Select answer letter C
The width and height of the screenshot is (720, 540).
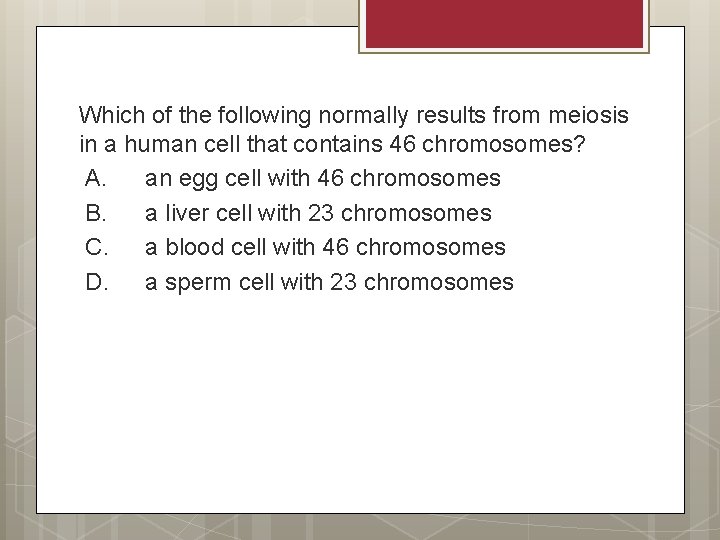click(x=96, y=247)
